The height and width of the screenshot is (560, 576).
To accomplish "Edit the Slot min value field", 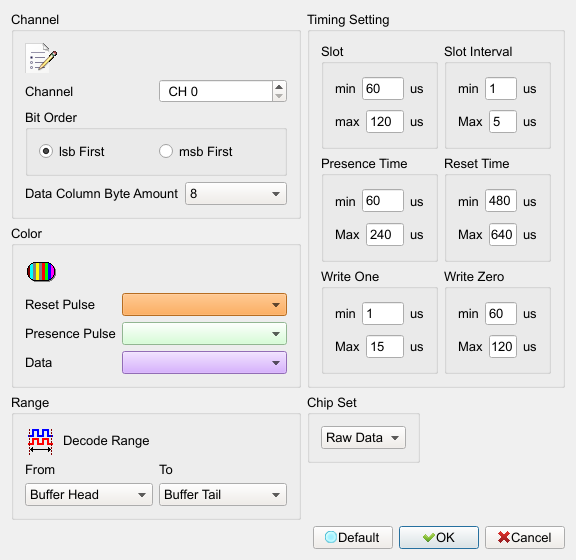I will point(383,89).
